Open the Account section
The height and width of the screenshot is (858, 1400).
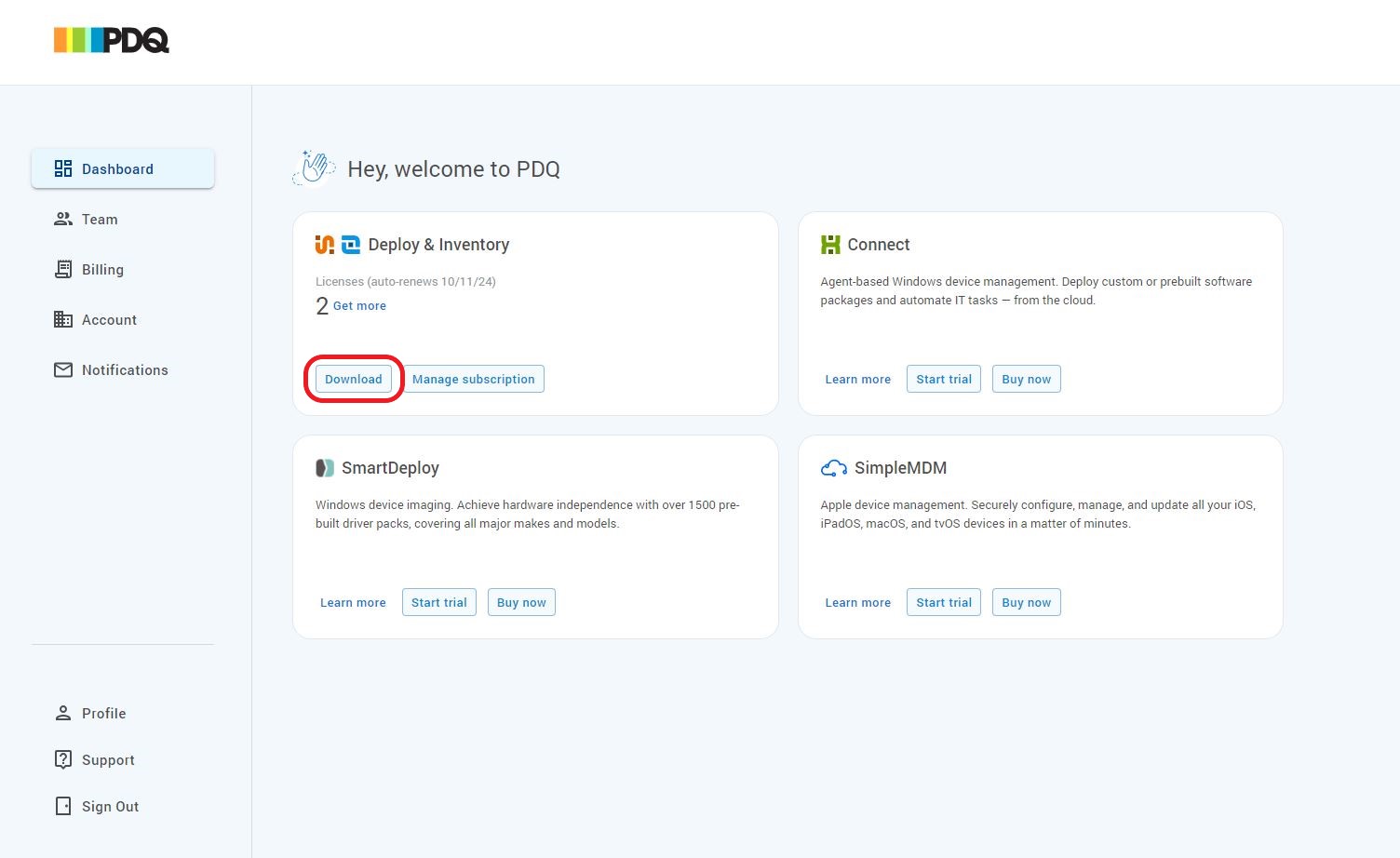(x=123, y=319)
